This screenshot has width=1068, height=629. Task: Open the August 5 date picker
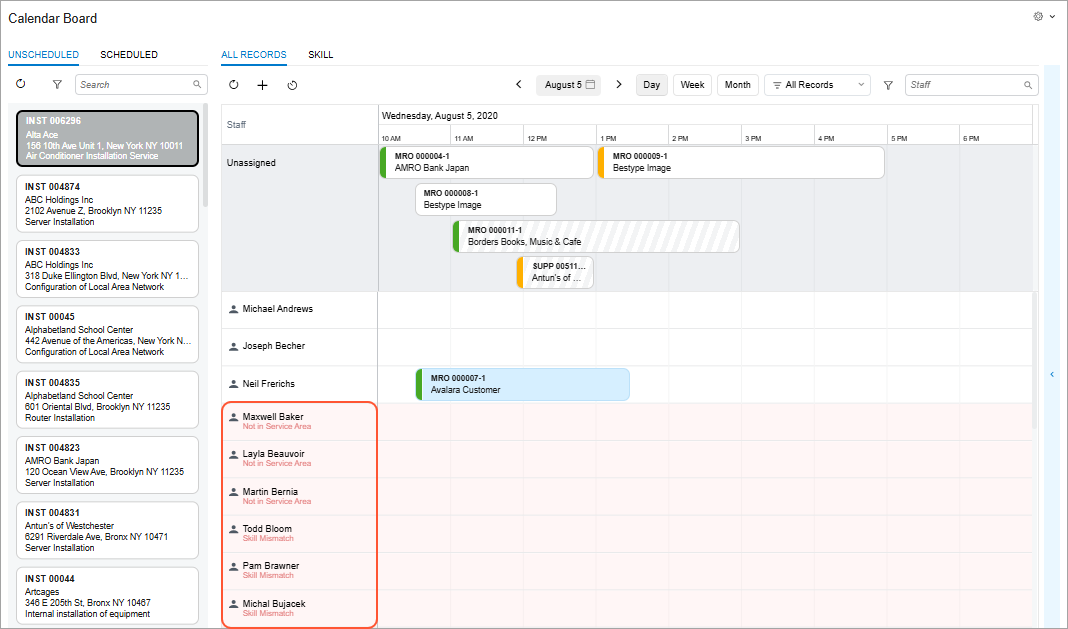(569, 85)
